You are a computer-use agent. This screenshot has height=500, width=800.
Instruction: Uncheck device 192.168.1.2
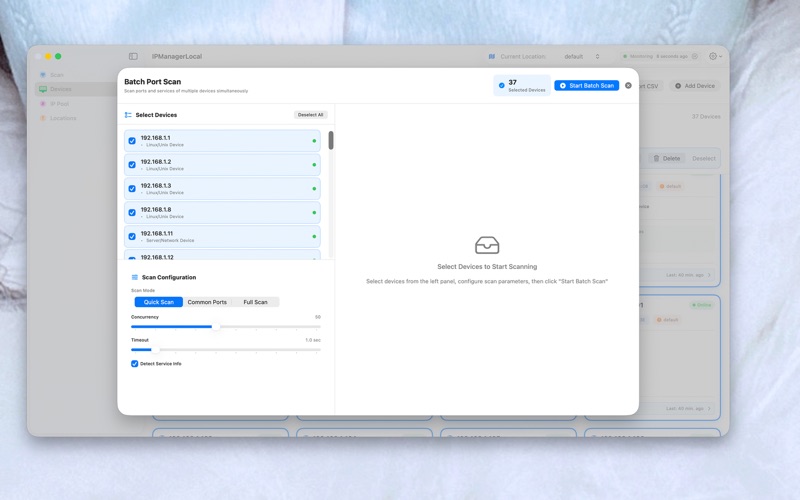(132, 165)
